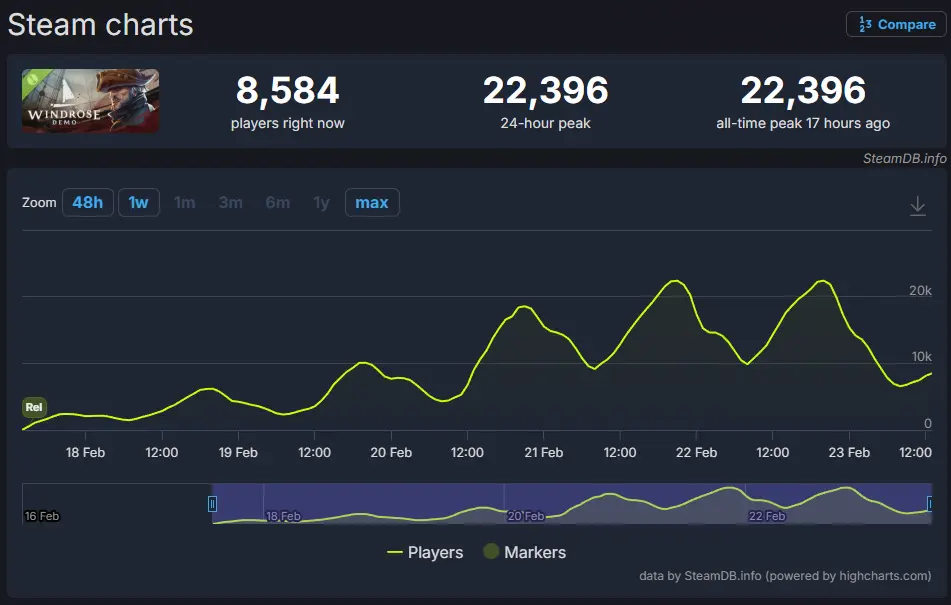
Task: Select the 1m zoom range
Action: (184, 202)
